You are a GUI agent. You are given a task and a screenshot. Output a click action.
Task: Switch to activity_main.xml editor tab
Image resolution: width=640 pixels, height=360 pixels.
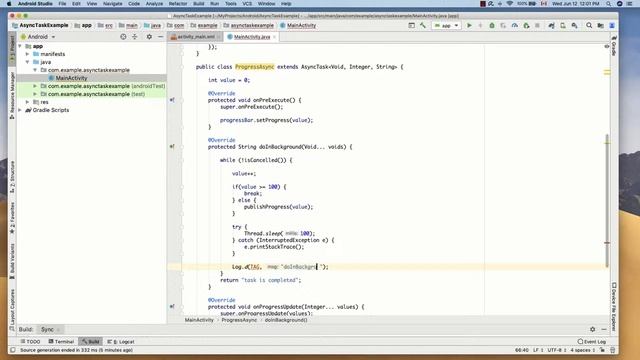[196, 37]
